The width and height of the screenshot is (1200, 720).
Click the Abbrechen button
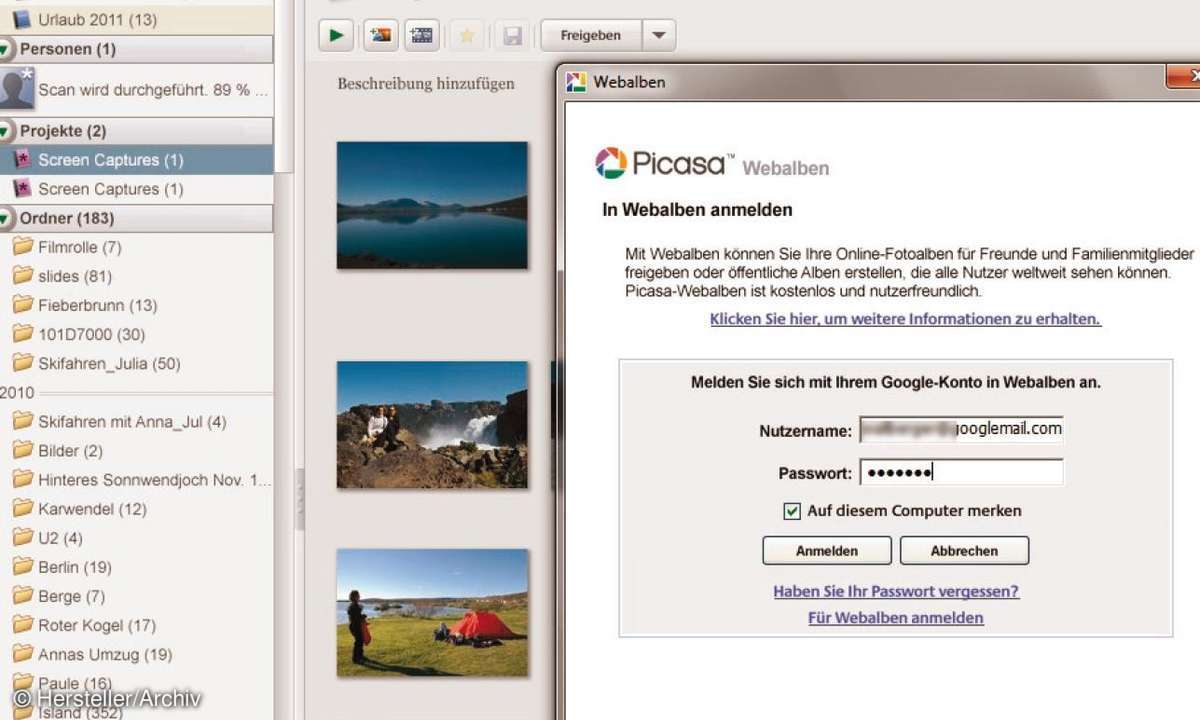[964, 551]
